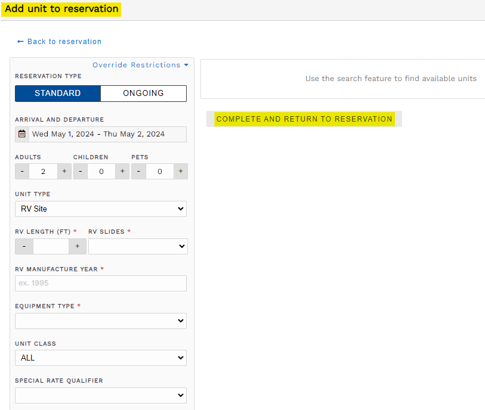Click the RV Manufacture Year input field
This screenshot has width=485, height=410.
point(101,283)
